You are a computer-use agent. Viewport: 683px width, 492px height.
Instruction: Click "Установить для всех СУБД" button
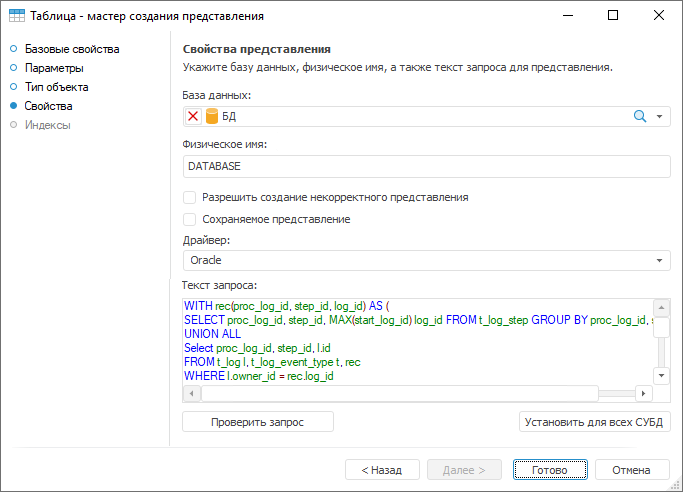click(595, 422)
